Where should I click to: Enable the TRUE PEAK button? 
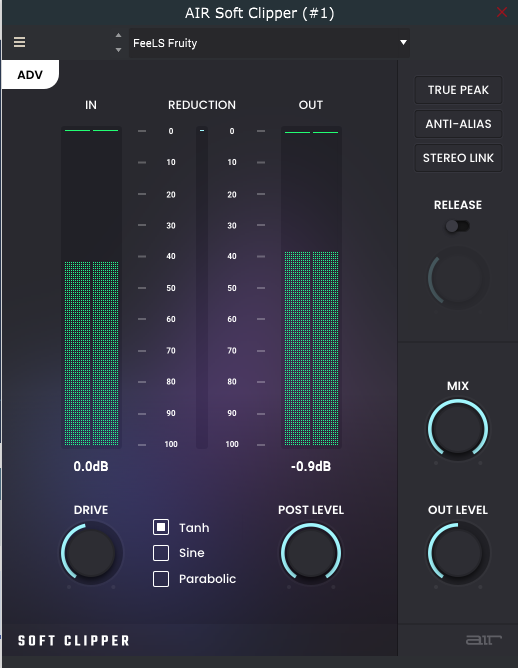pos(458,90)
